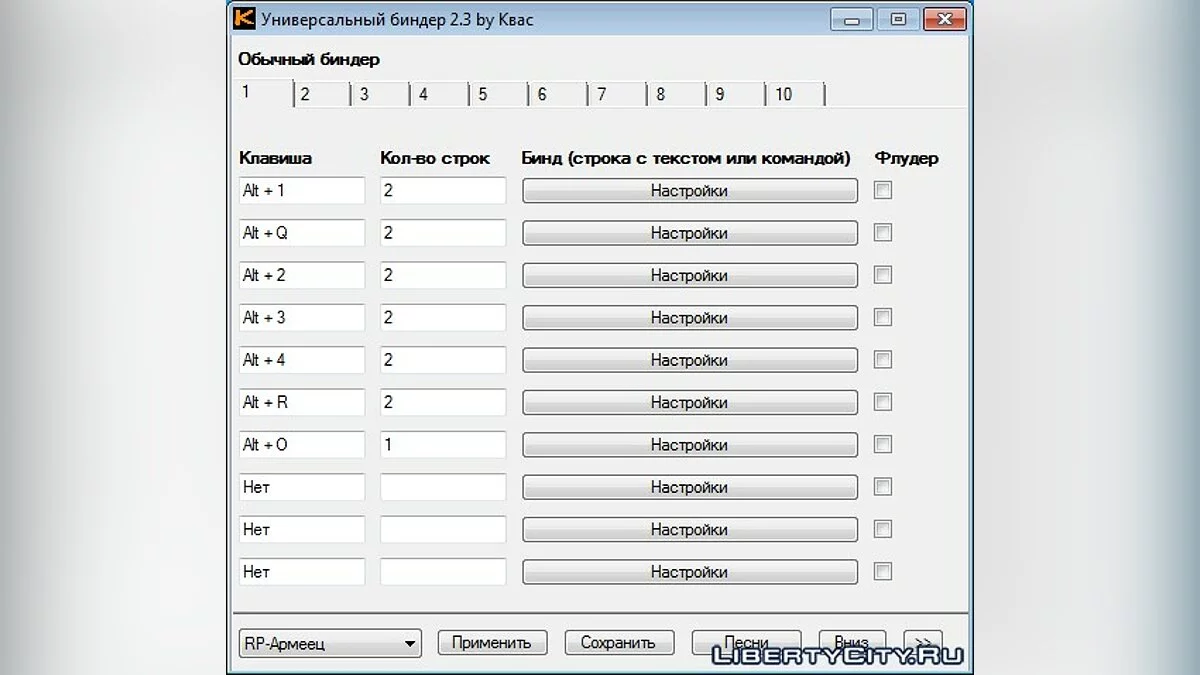The image size is (1200, 675).
Task: Enable the Флудер checkbox for Alt + 1
Action: [x=883, y=190]
